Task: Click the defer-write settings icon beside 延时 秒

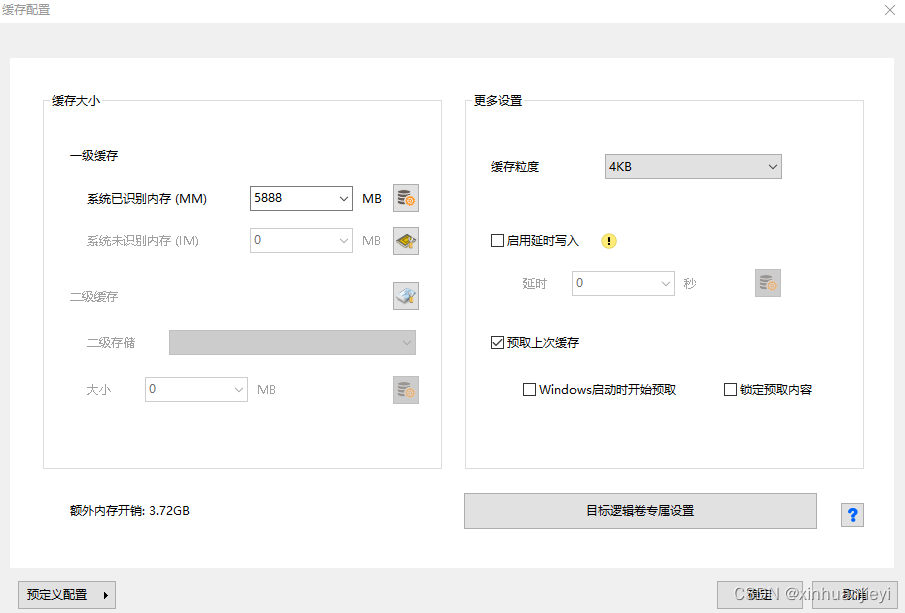Action: [x=768, y=283]
